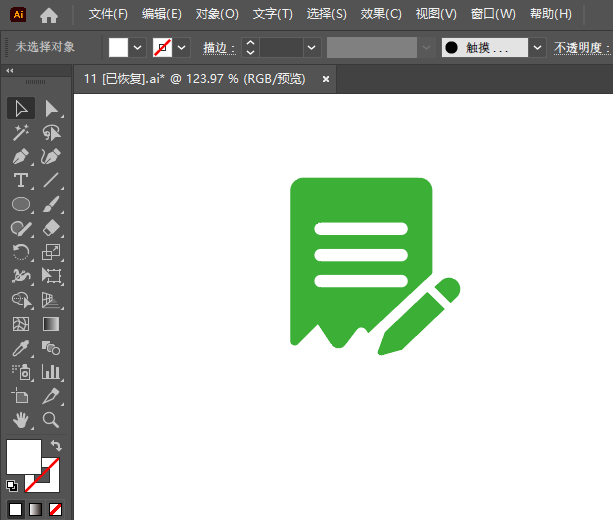Image resolution: width=613 pixels, height=520 pixels.
Task: Open the stroke color dropdown
Action: pos(181,48)
